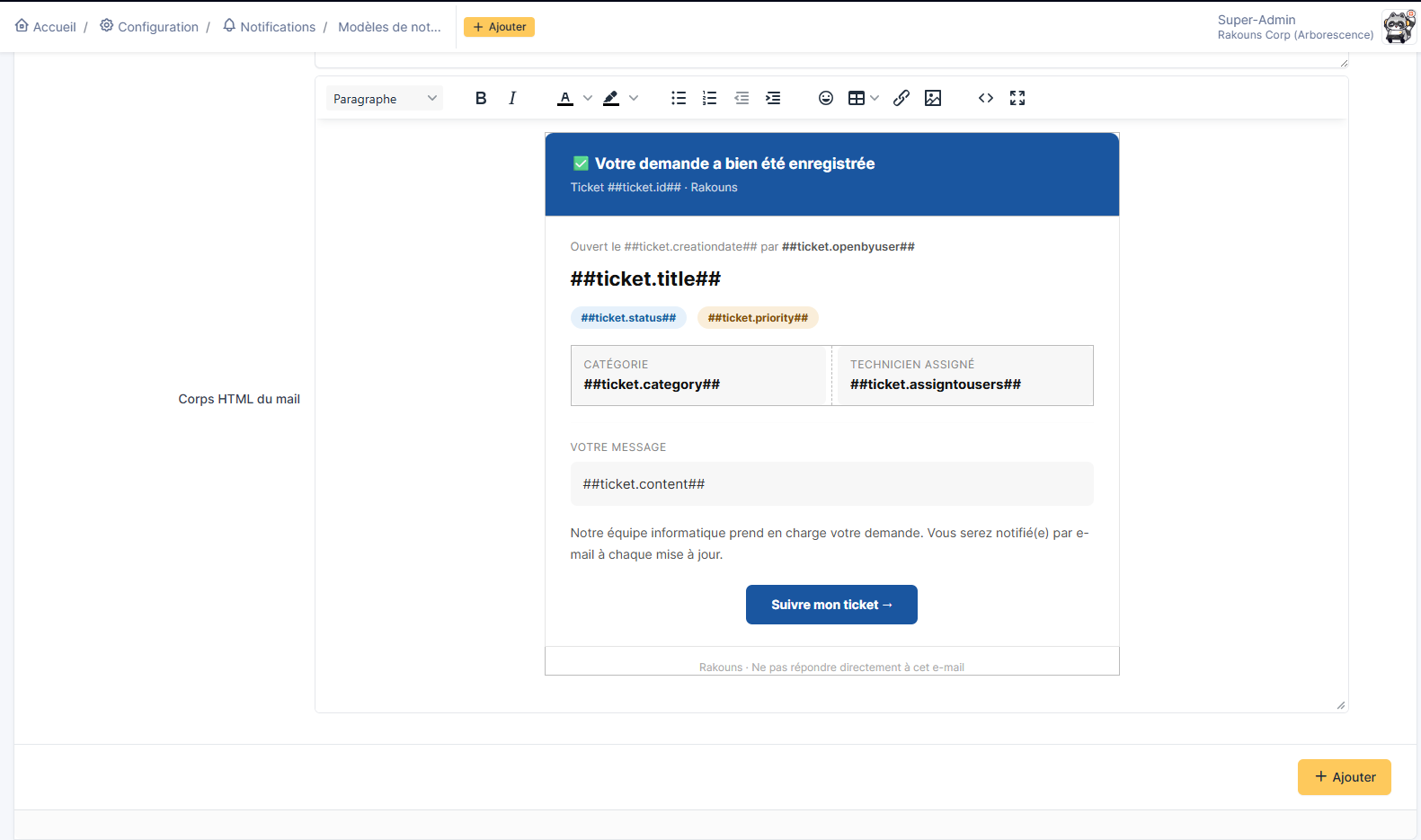Open the Paragraphe format dropdown
1421x840 pixels.
385,98
